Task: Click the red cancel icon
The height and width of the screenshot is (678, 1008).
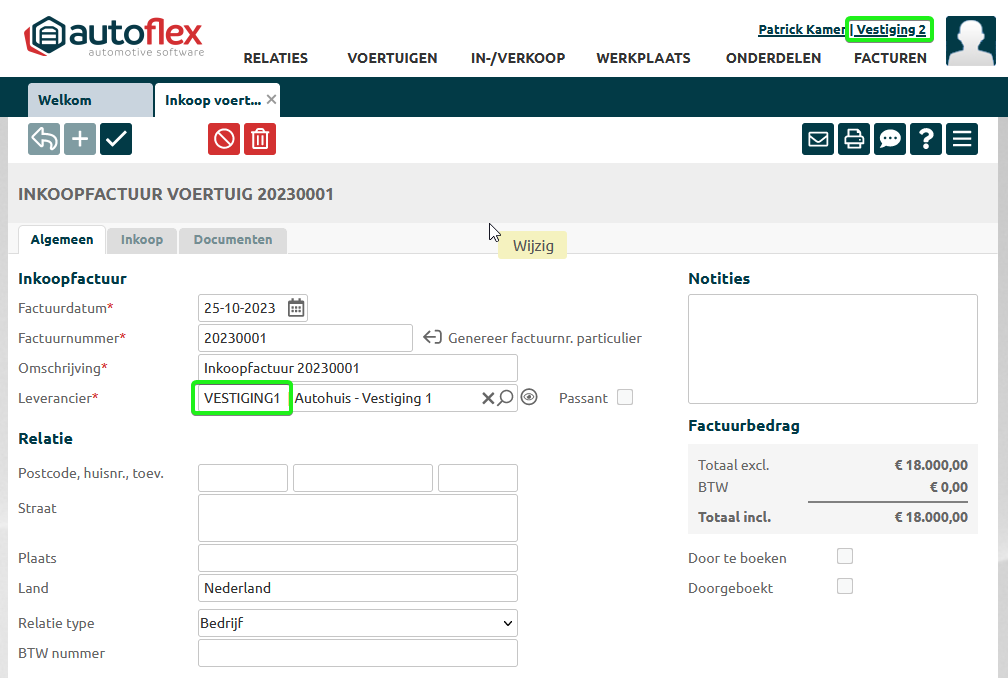Action: 224,139
